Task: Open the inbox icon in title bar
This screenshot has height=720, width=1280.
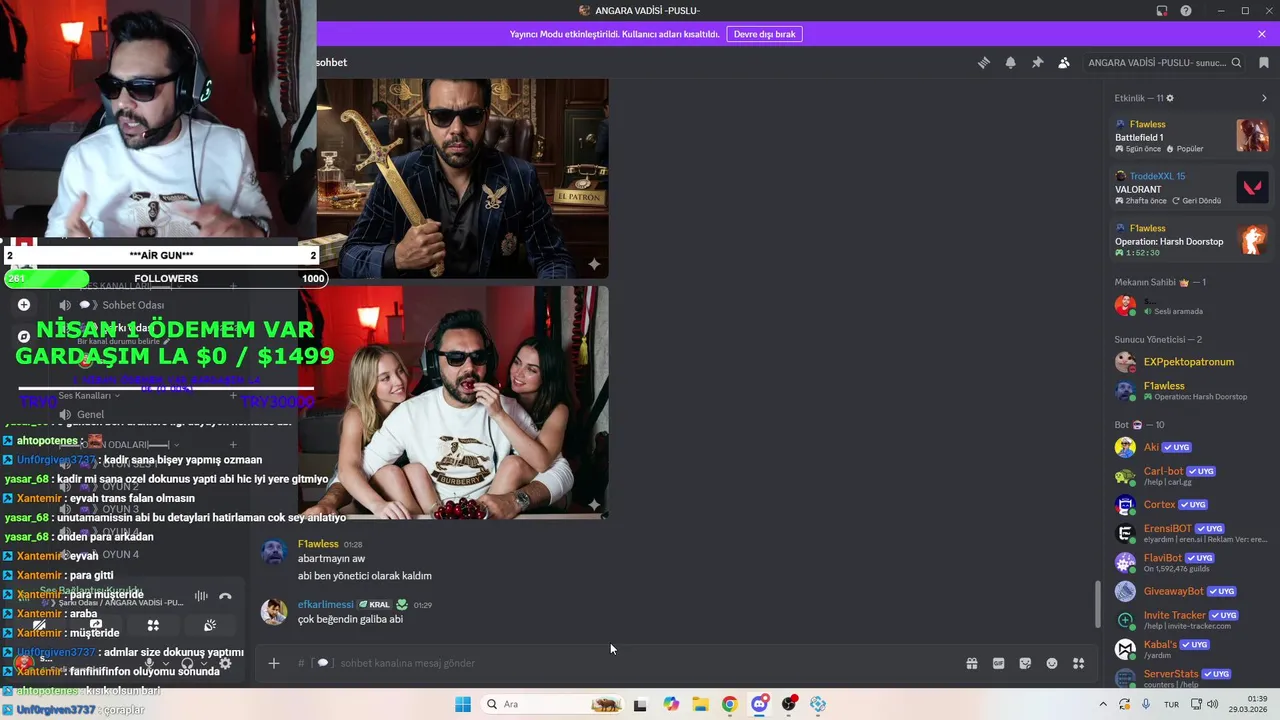Action: (1162, 11)
